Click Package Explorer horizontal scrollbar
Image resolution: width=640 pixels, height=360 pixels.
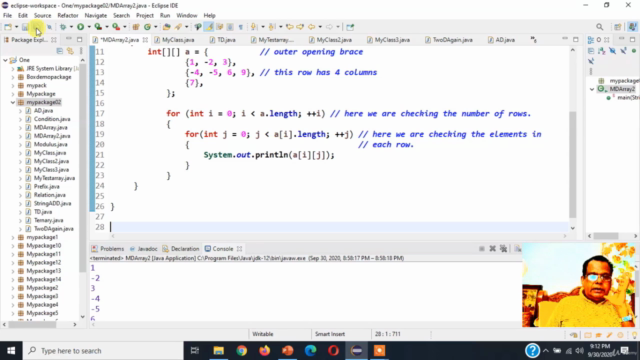coord(32,325)
